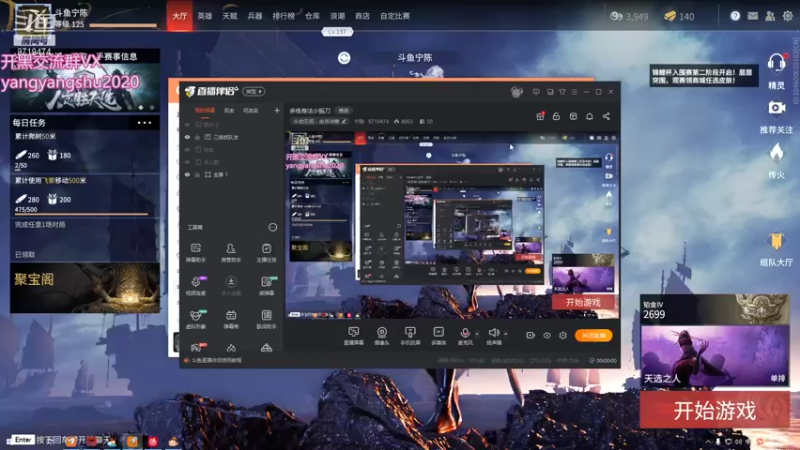
Task: Open the 组队大厅 team lobby
Action: coord(776,249)
